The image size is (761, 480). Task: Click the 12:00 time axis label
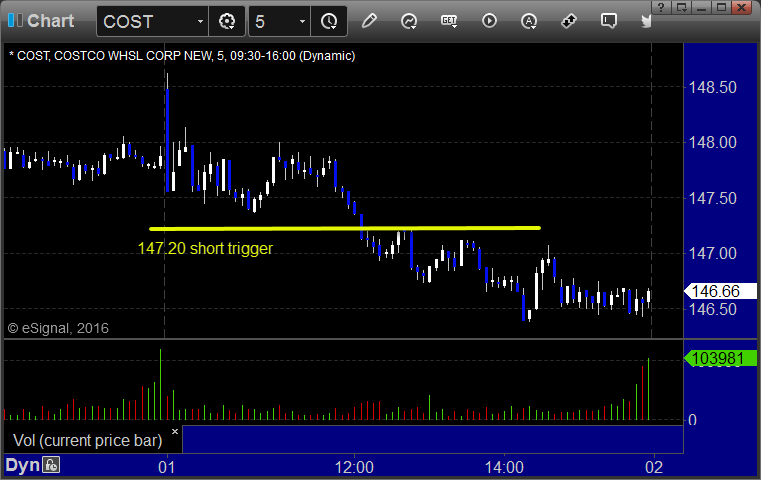coord(354,467)
